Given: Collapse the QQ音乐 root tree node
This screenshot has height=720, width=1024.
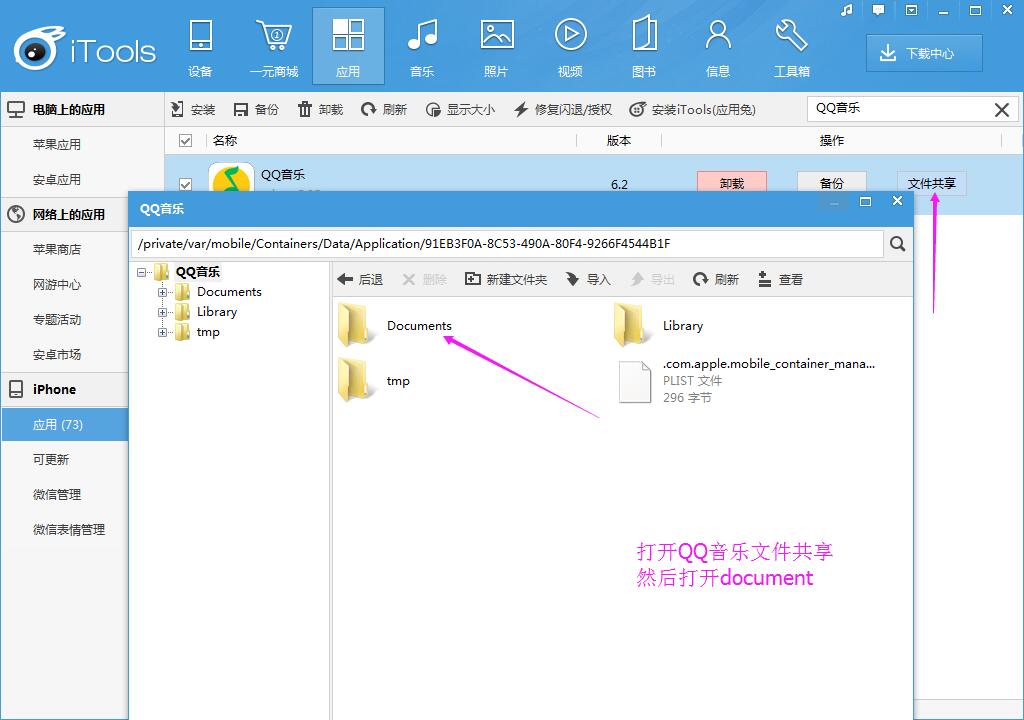Looking at the screenshot, I should point(141,272).
